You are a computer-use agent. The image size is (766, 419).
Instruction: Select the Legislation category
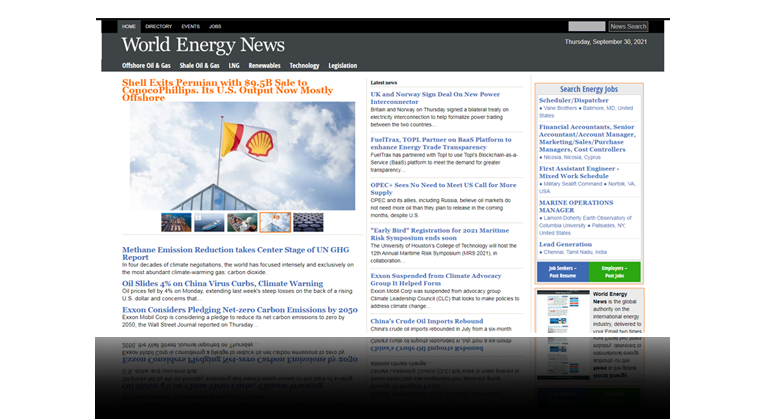click(342, 65)
